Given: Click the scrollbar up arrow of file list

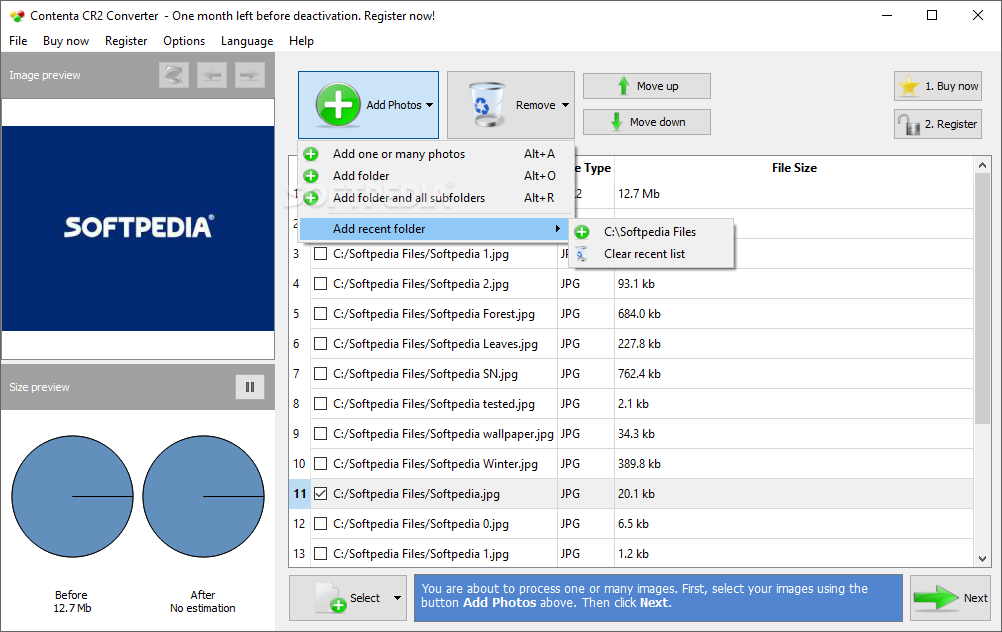Looking at the screenshot, I should (982, 166).
